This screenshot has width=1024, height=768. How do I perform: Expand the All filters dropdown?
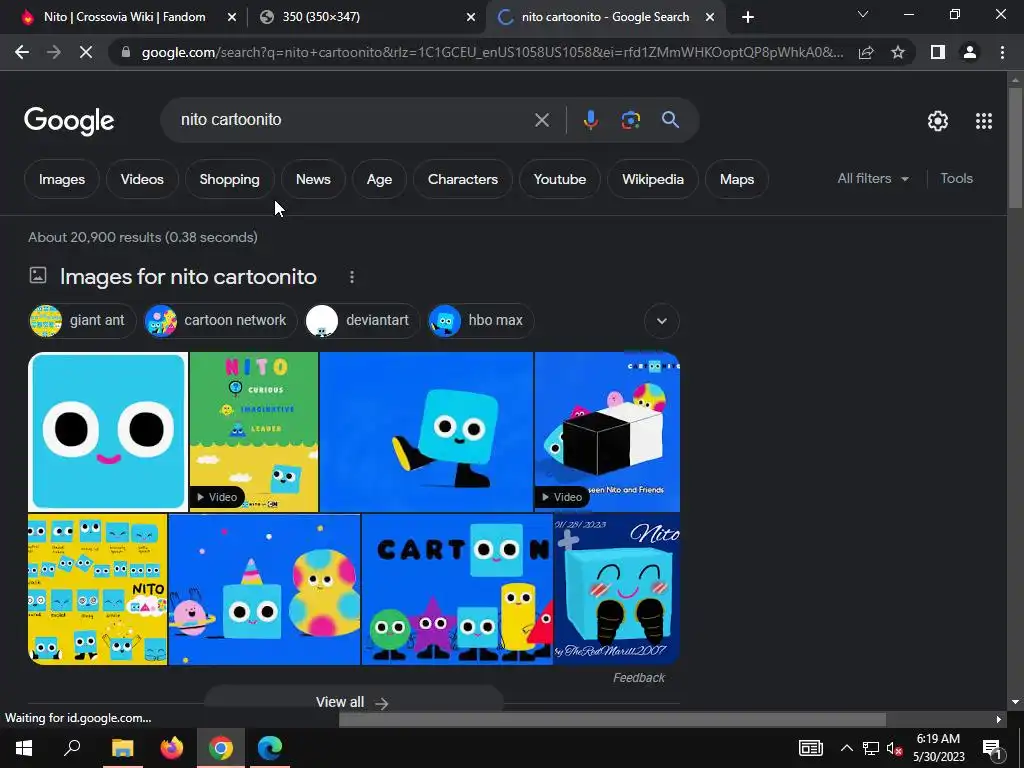873,178
